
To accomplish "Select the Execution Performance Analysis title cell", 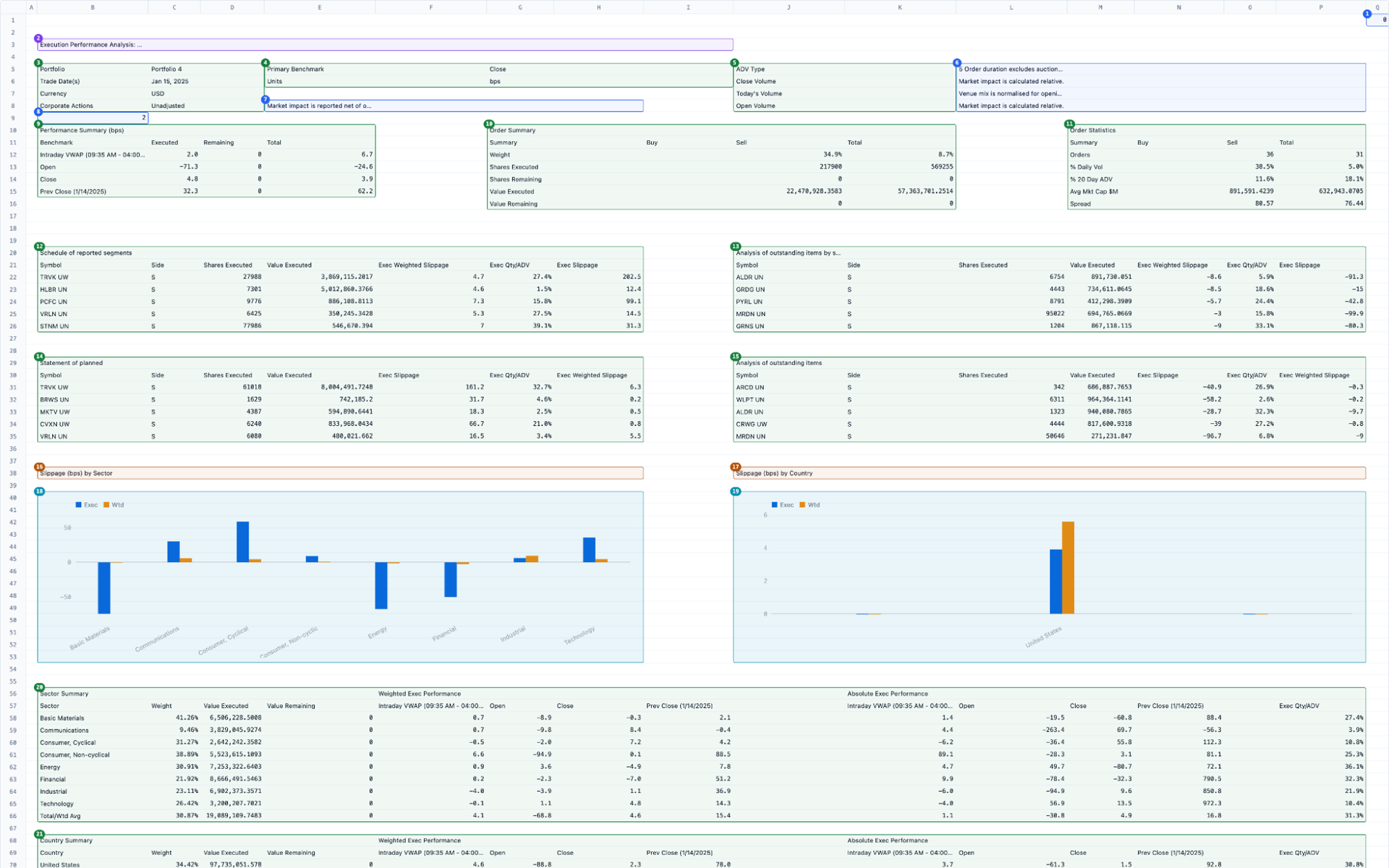I will [385, 45].
